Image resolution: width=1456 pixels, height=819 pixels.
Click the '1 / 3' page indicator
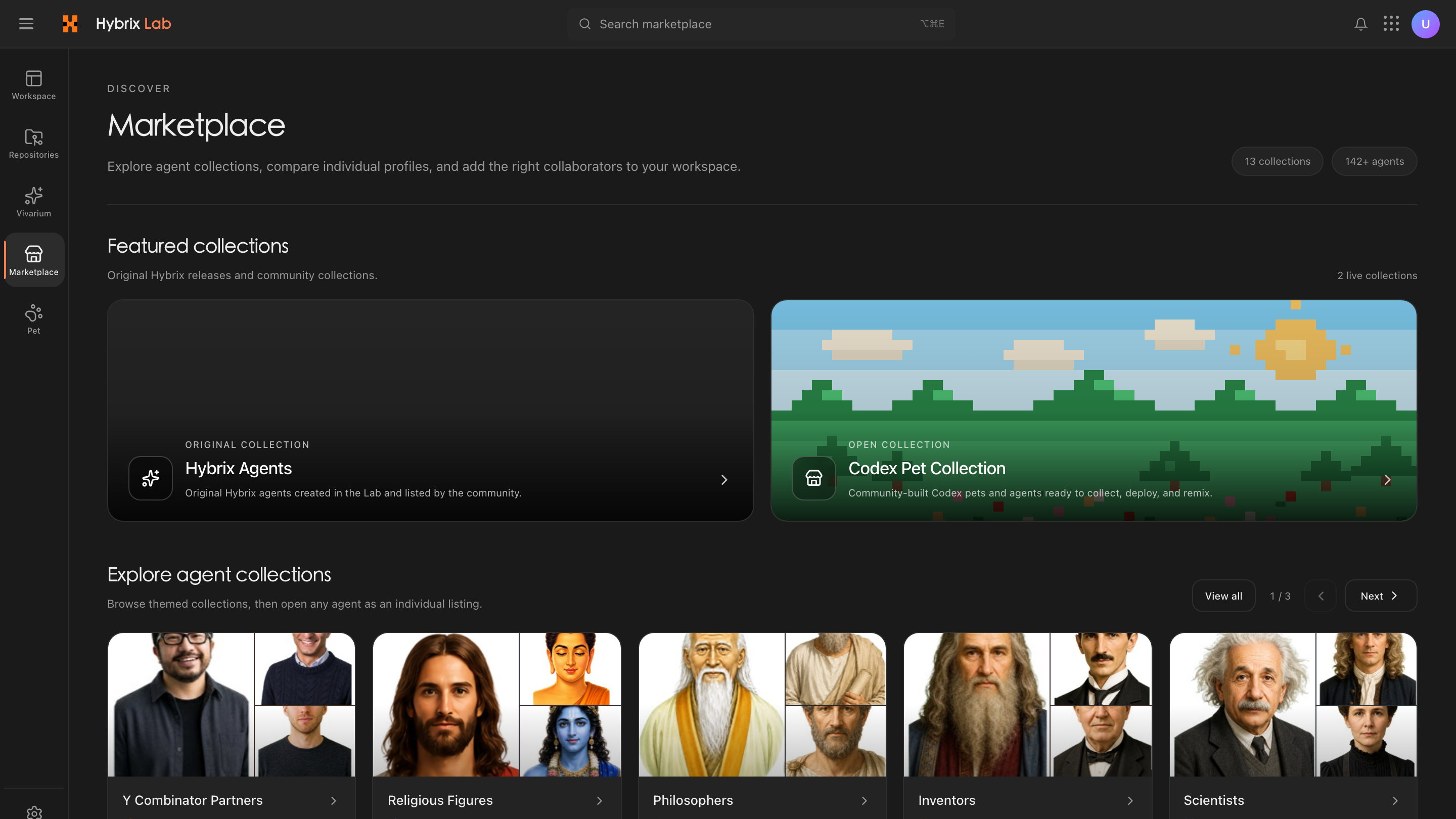[1280, 596]
